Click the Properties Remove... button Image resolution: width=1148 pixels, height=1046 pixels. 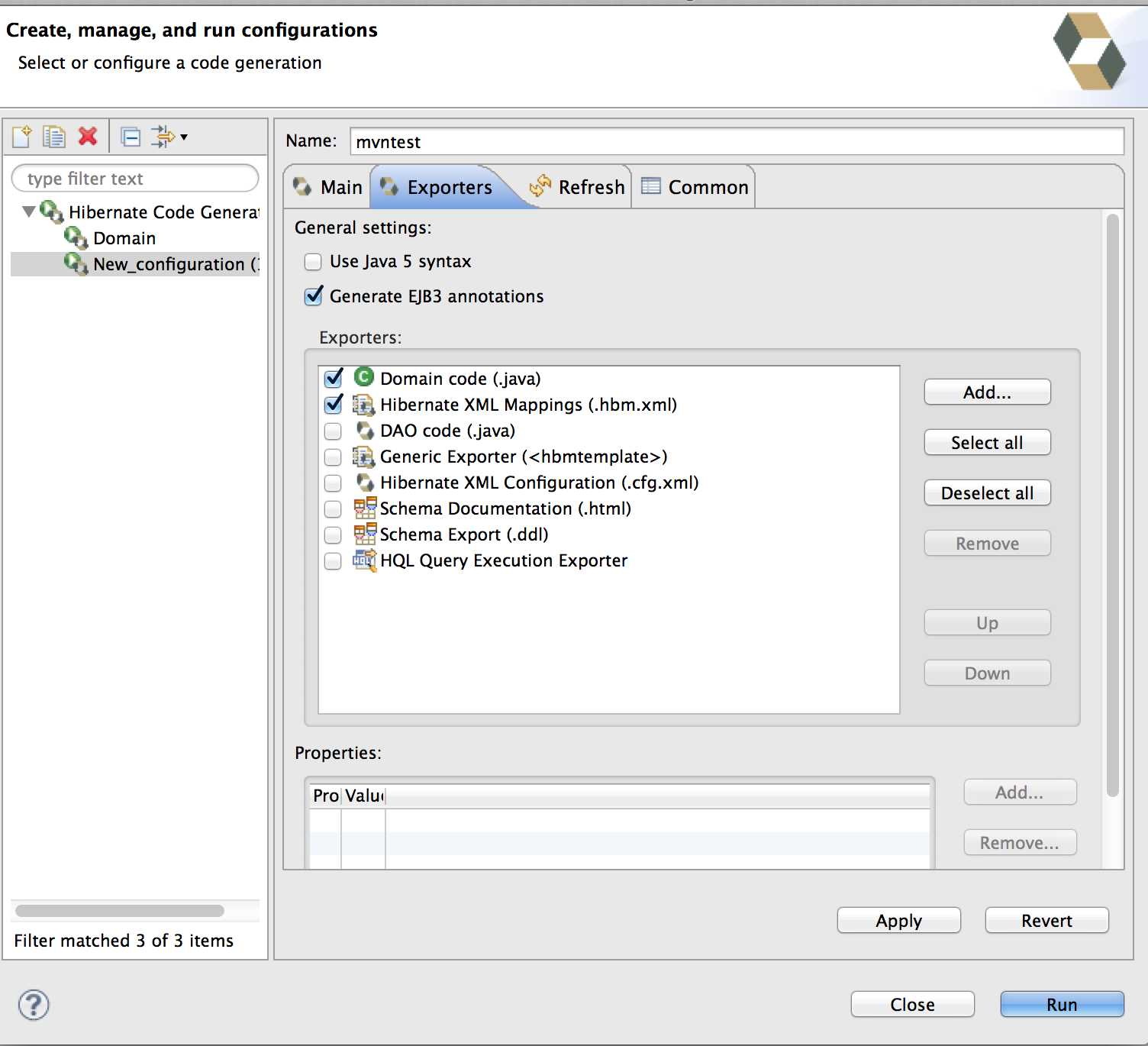coord(1020,842)
